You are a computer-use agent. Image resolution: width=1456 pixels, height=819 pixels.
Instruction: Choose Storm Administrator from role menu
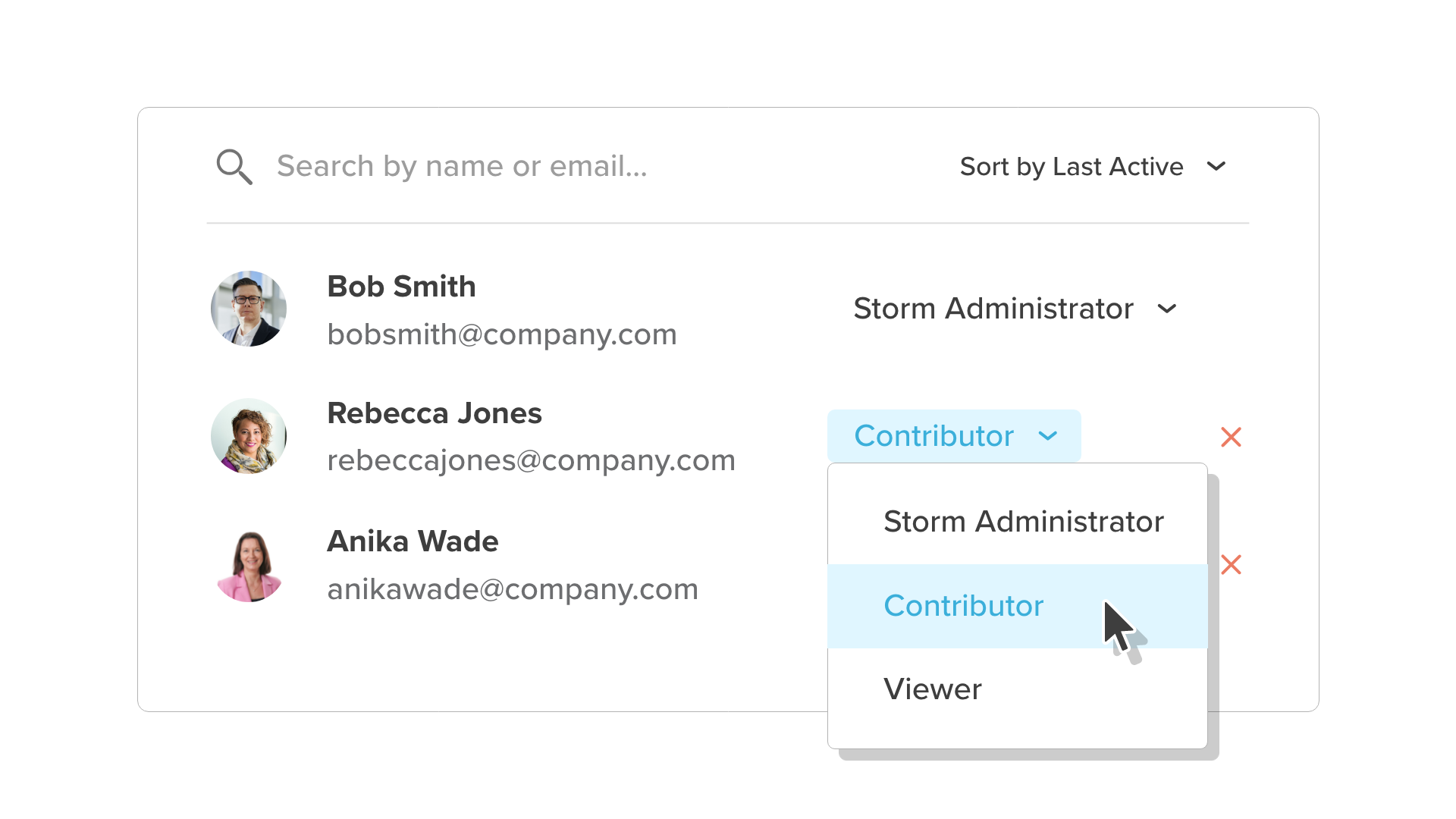(1018, 522)
